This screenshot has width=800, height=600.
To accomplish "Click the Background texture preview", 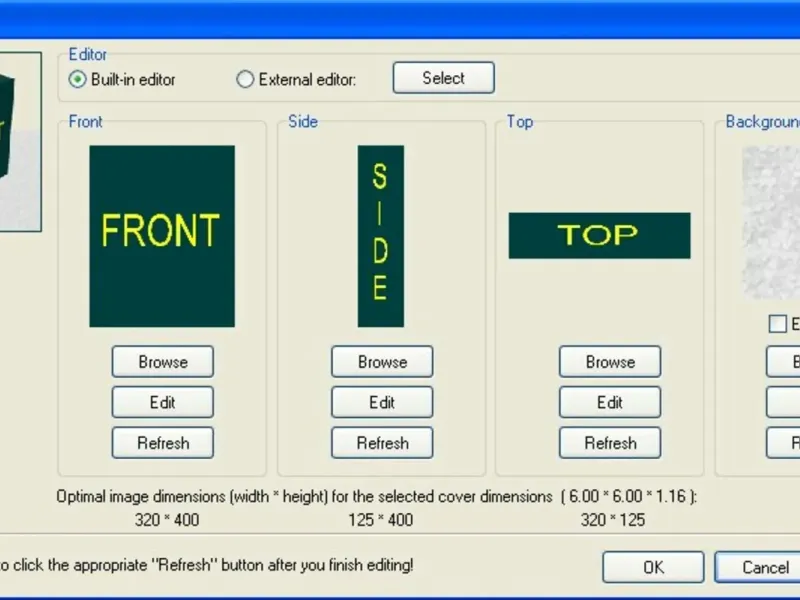I will point(770,222).
